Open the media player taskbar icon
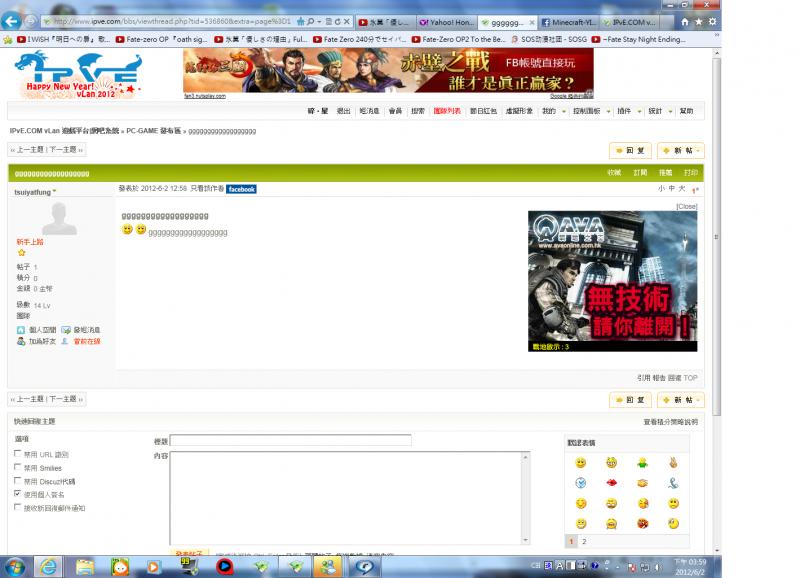The height and width of the screenshot is (578, 800). pyautogui.click(x=153, y=567)
